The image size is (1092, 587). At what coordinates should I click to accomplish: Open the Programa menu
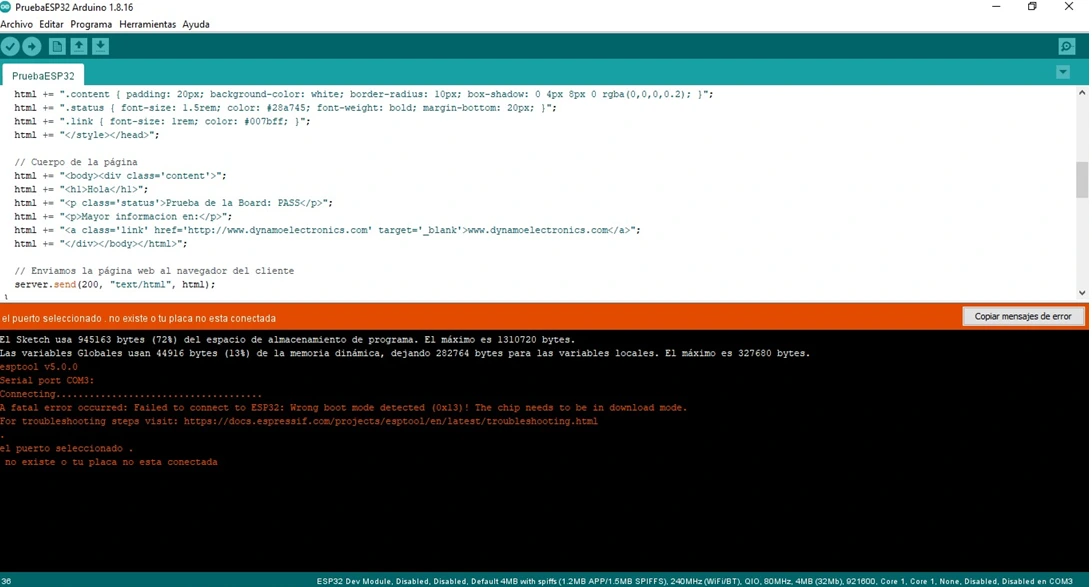[91, 24]
